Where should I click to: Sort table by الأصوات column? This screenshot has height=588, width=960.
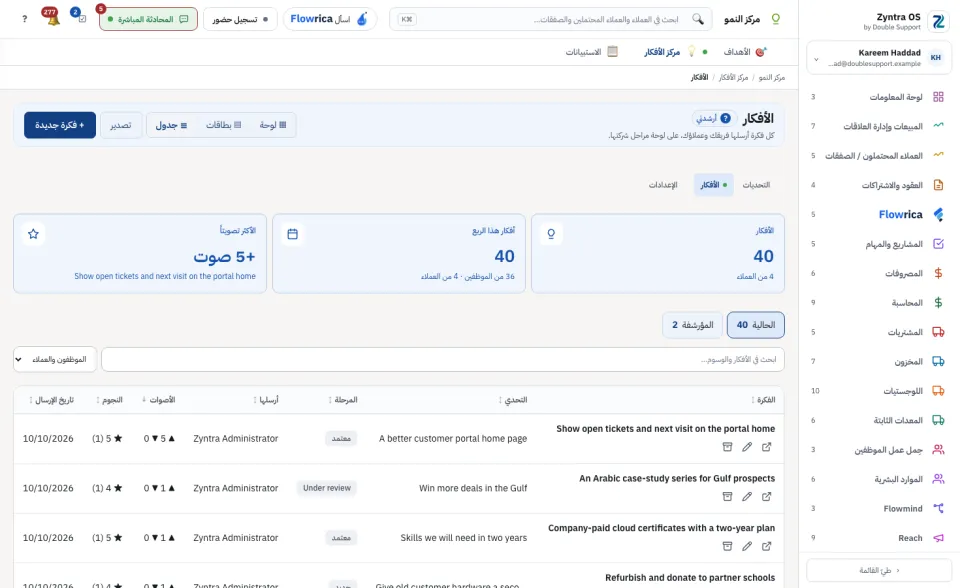tap(159, 400)
